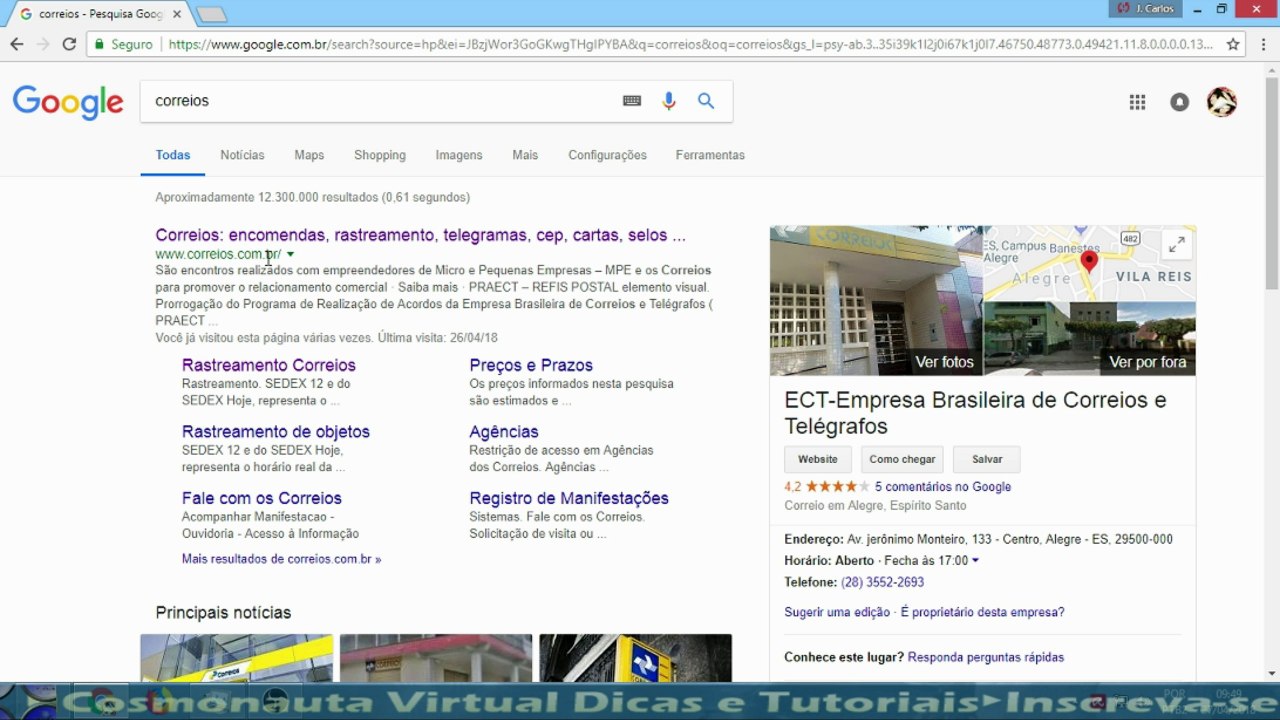
Task: Expand the correios.com.br result options arrow
Action: 290,255
